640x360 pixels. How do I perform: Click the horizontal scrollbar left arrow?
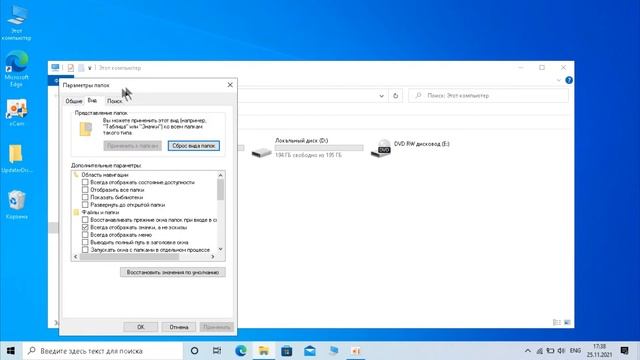tap(76, 257)
